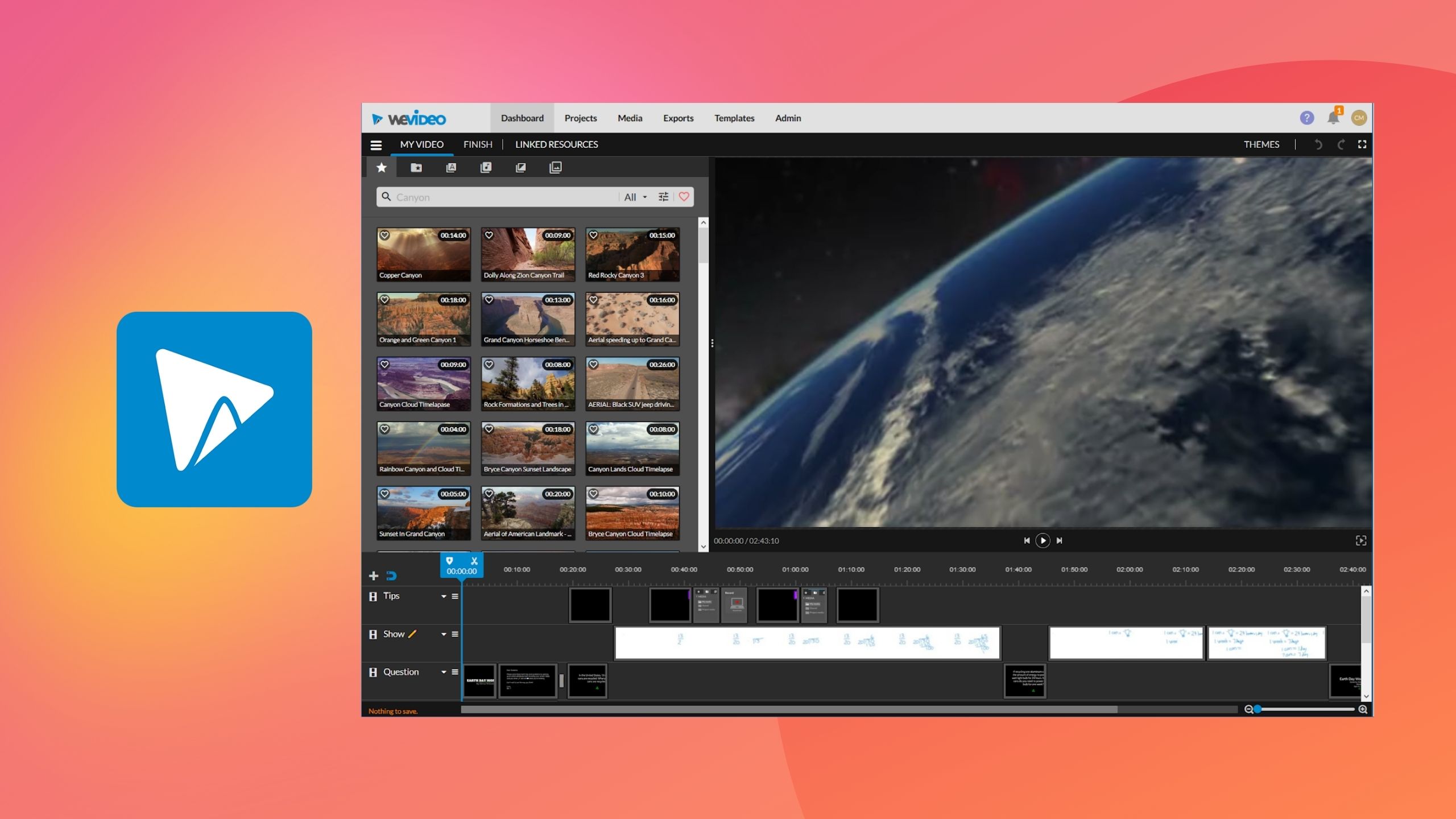
Task: Click the WeVideo logo
Action: pos(409,118)
